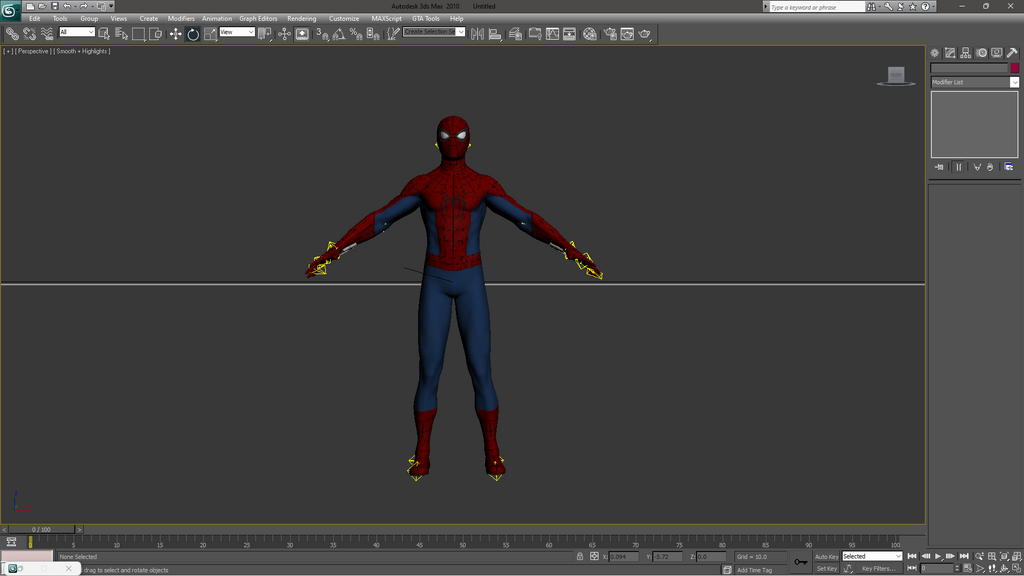Image resolution: width=1024 pixels, height=576 pixels.
Task: Open the Material Editor
Action: pos(590,34)
